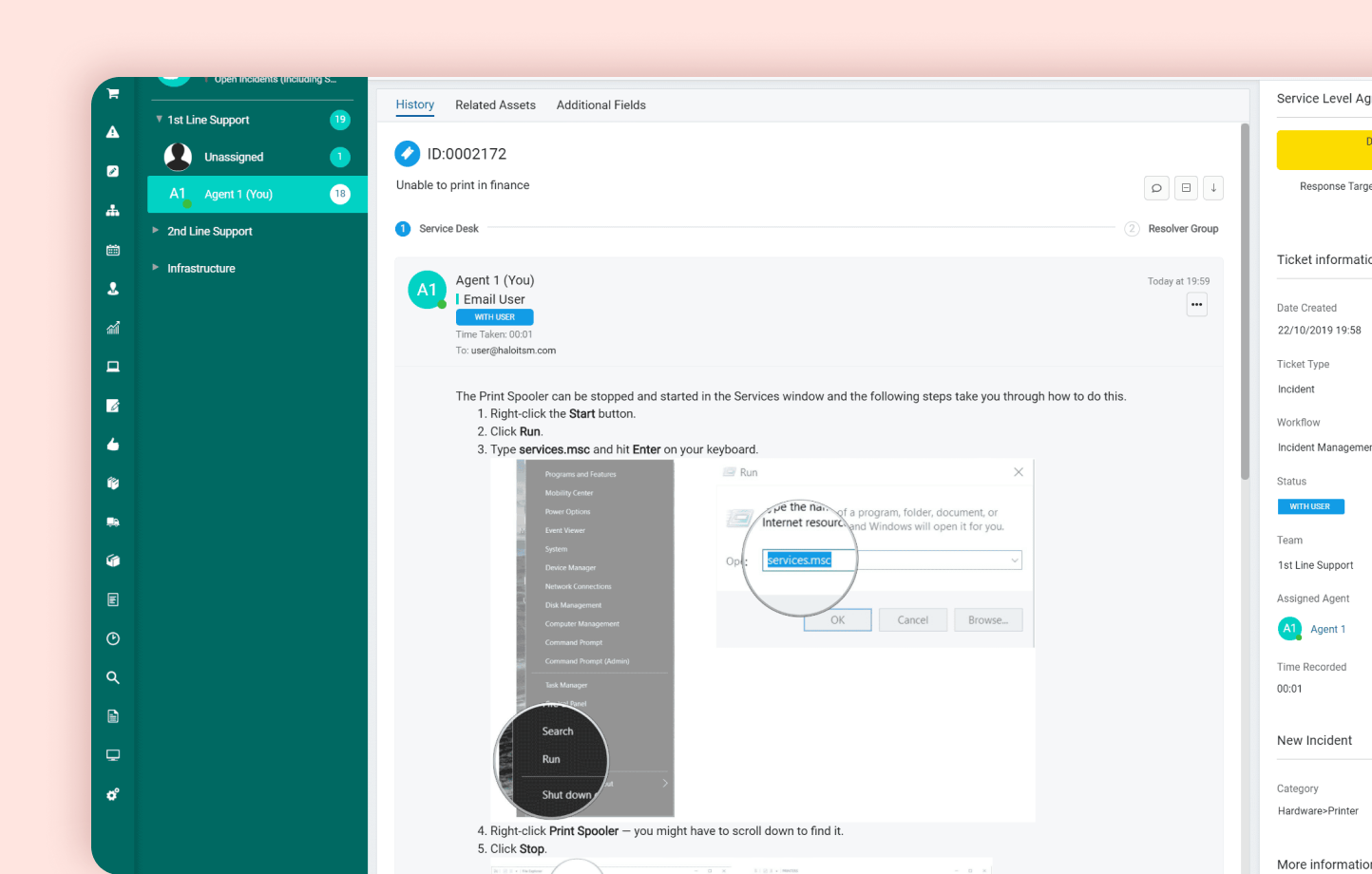Click the yellow Service Level Agreement bar
Viewport: 1372px width, 874px height.
(1324, 150)
